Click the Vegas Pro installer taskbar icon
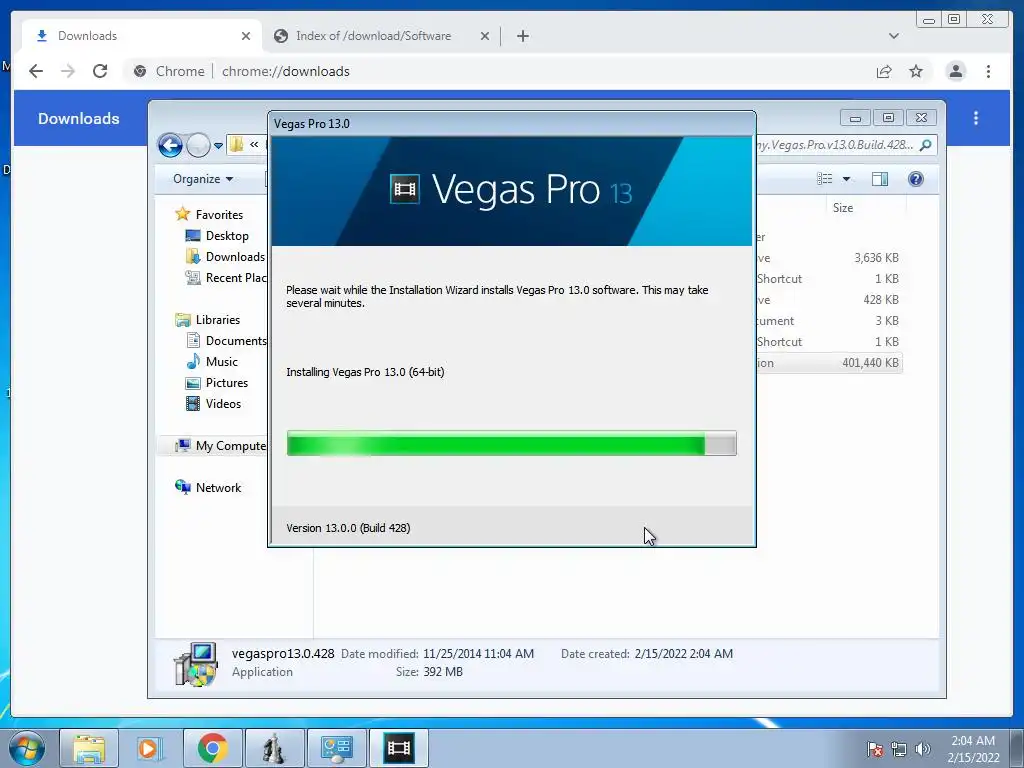 click(398, 748)
